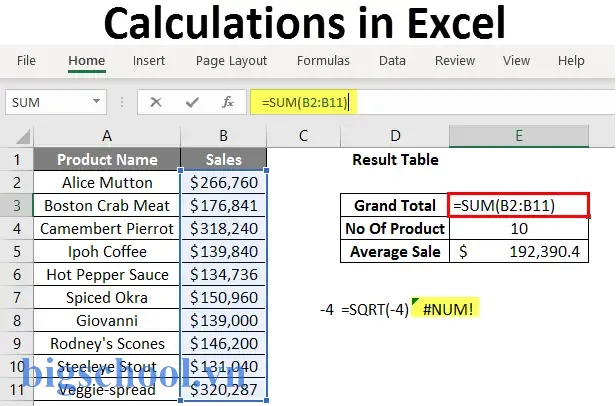Select column C header

pos(303,136)
